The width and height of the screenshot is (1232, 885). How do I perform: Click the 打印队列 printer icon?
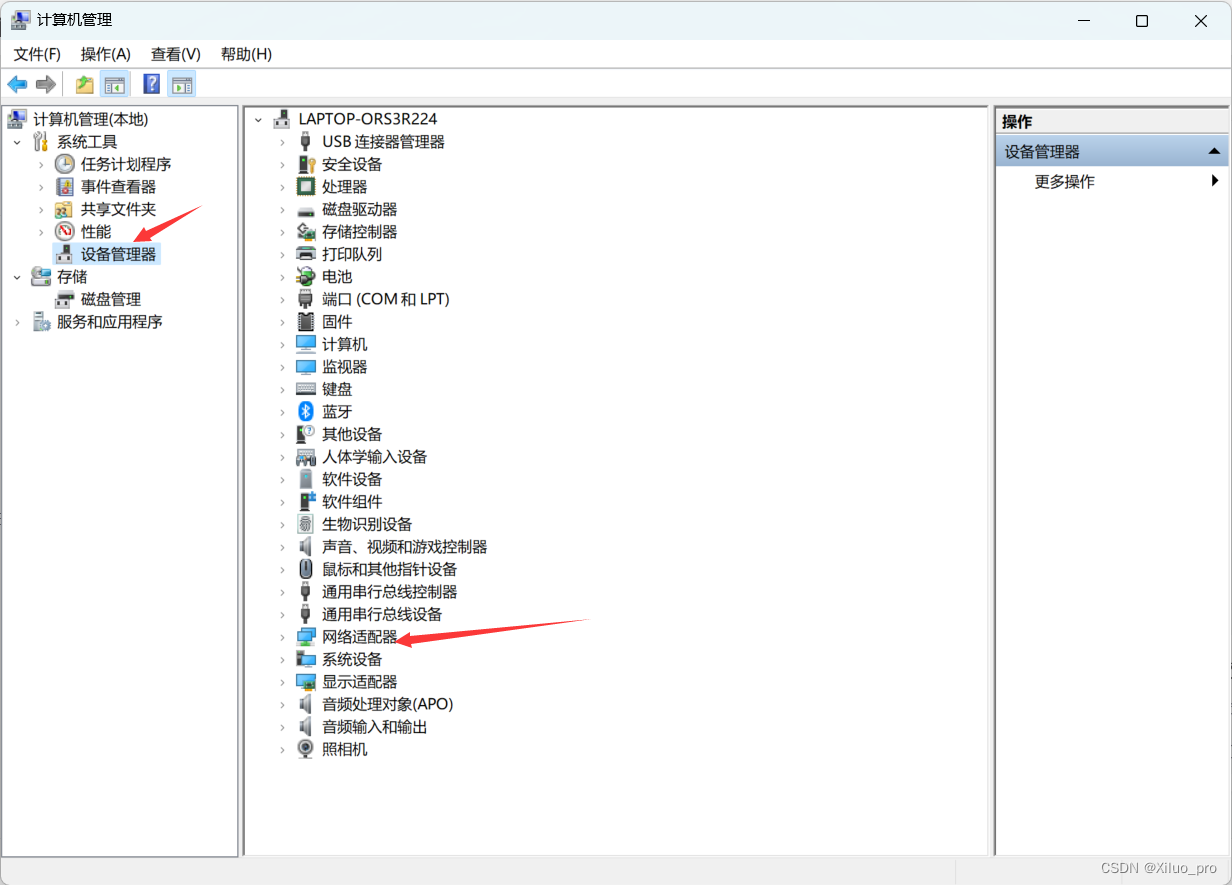(x=306, y=254)
